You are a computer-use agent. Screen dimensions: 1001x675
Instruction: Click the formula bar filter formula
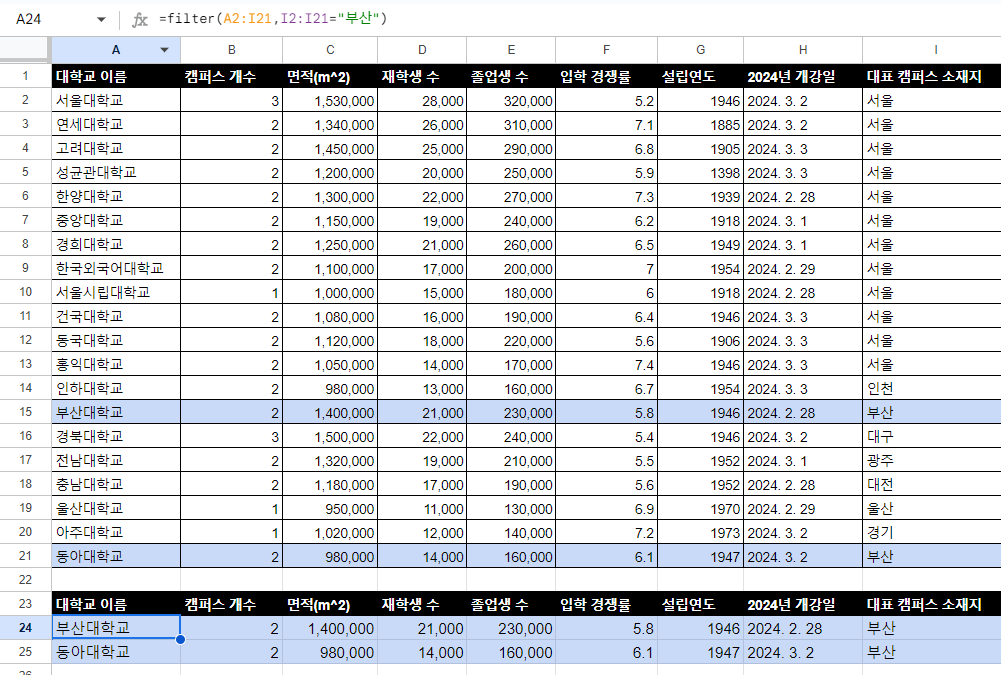(x=273, y=19)
